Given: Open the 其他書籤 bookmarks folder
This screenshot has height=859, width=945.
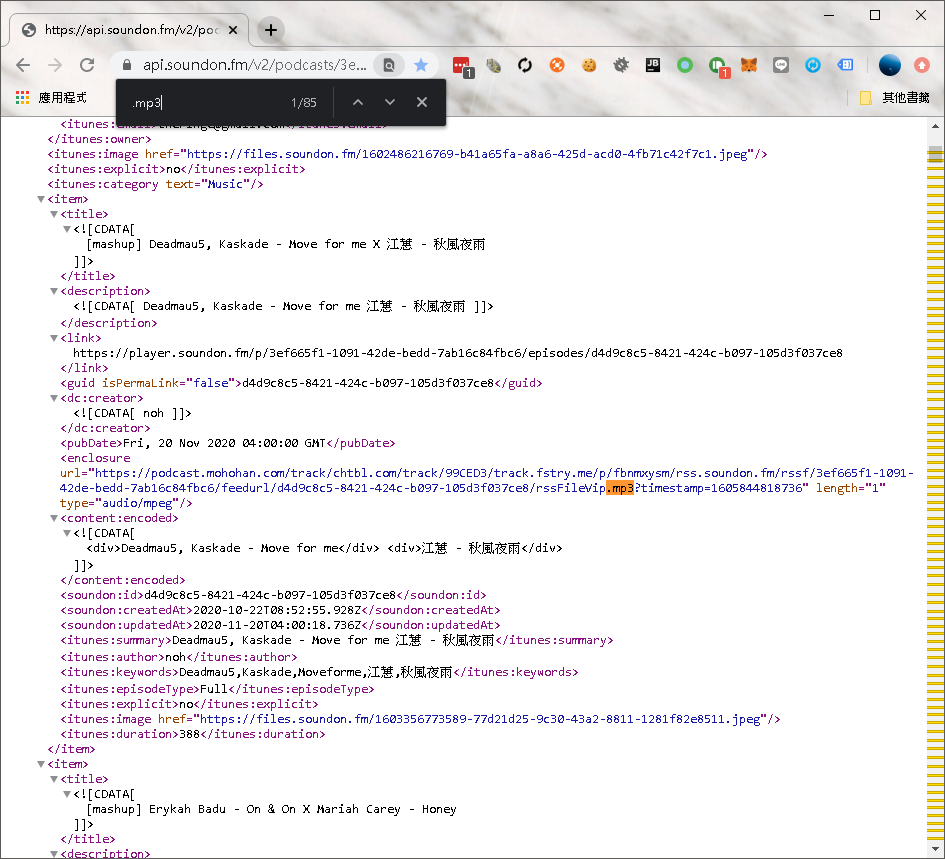Looking at the screenshot, I should coord(894,98).
